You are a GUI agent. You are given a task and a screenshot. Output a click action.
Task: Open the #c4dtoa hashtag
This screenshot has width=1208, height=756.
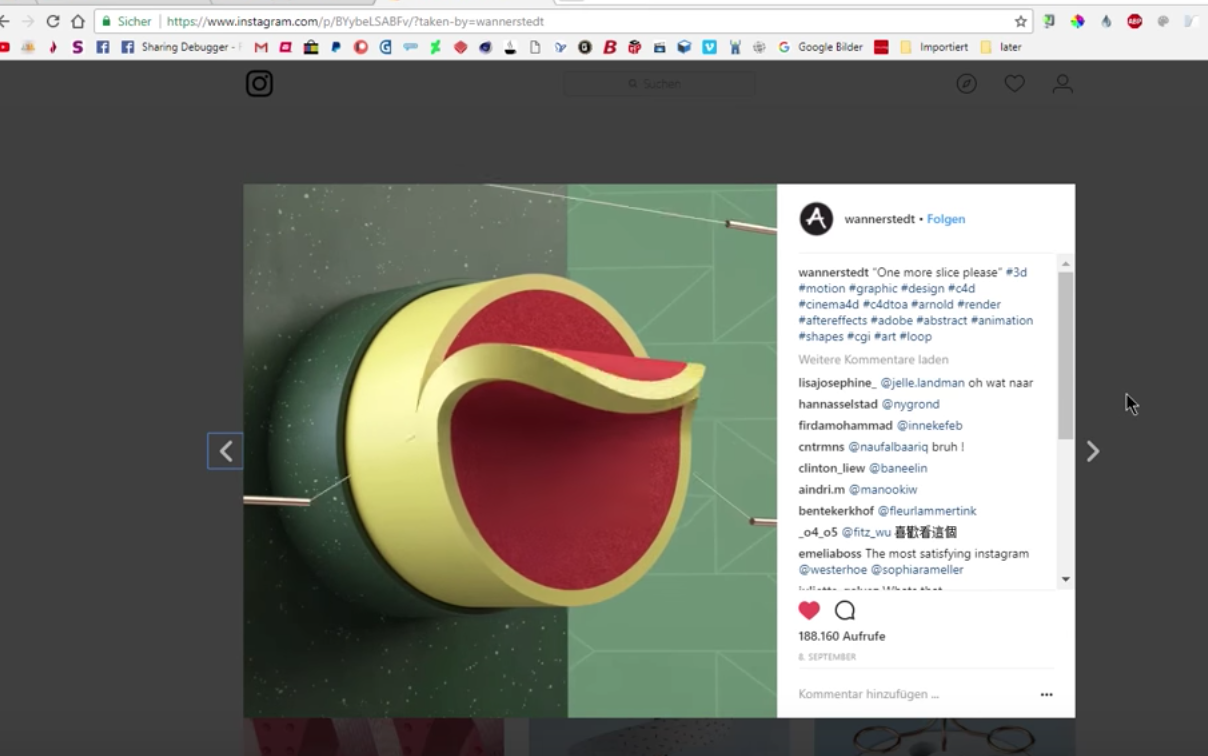click(884, 305)
